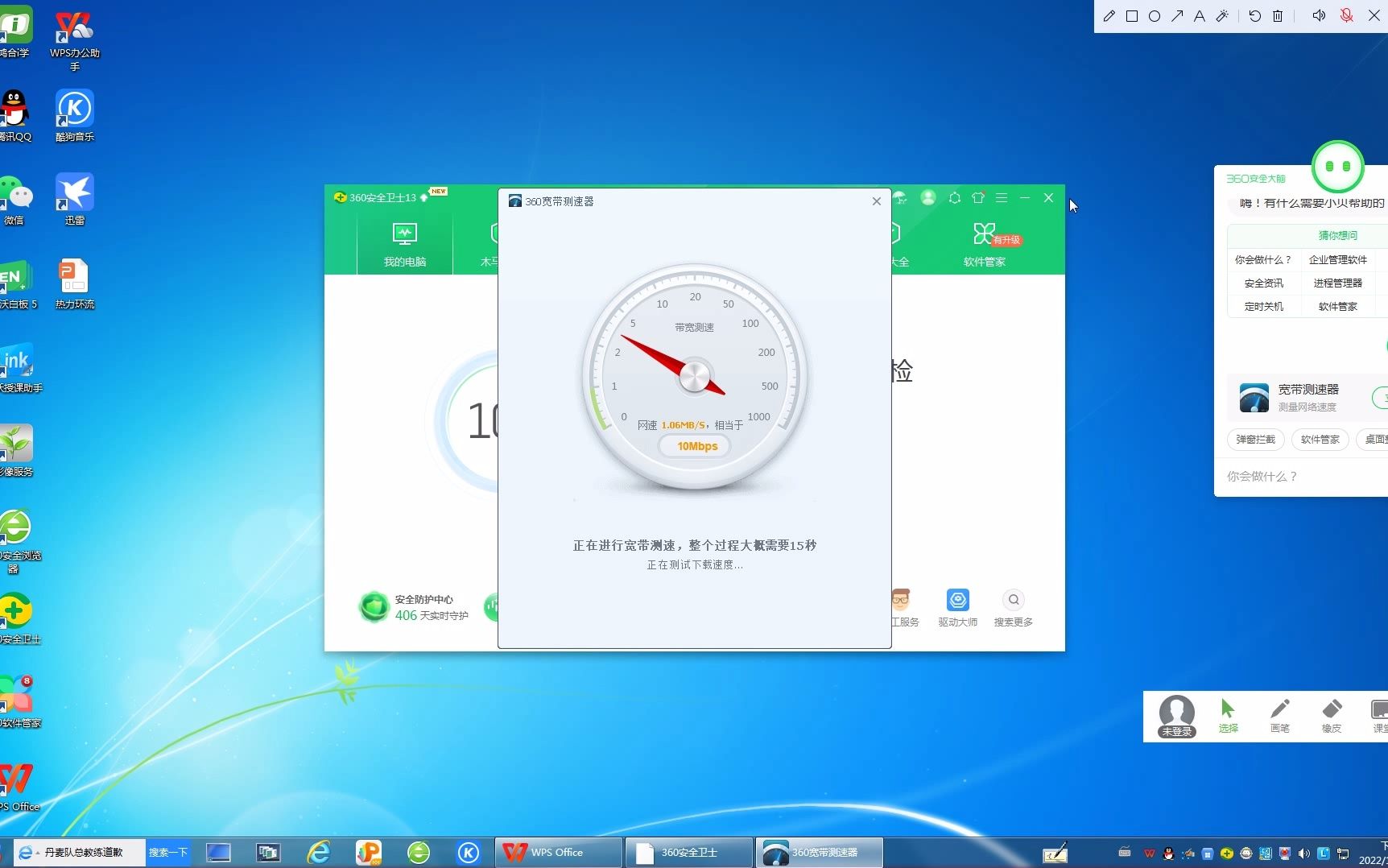Image resolution: width=1388 pixels, height=868 pixels.
Task: Select the pencil annotation tool
Action: (x=1109, y=16)
